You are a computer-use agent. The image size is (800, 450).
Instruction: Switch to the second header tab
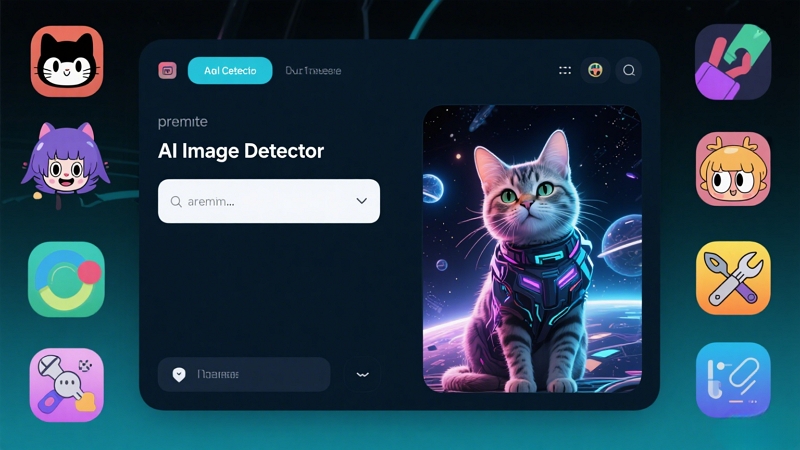click(x=313, y=70)
